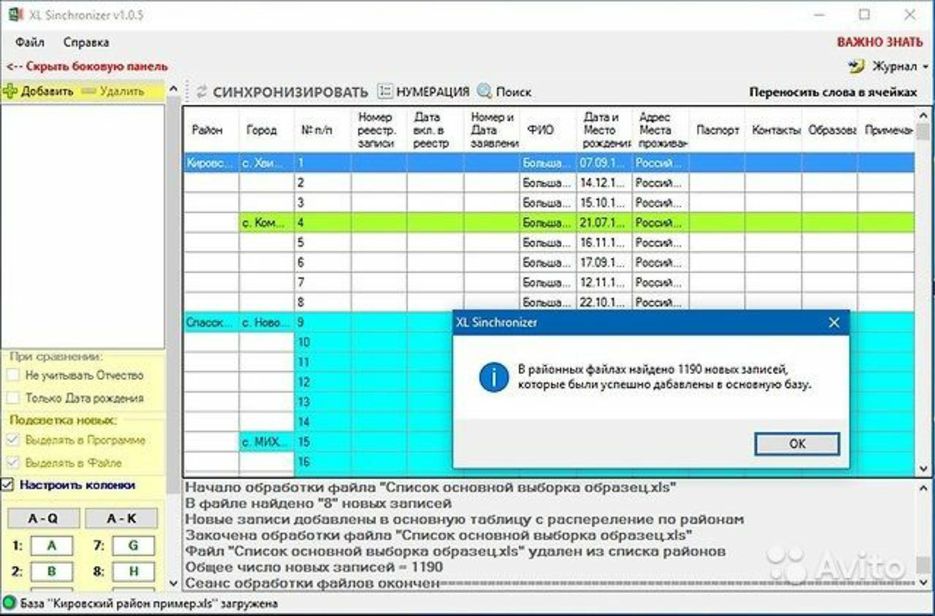The width and height of the screenshot is (935, 616).
Task: Click log line 'Сеанс обработки файлов окончен'
Action: [312, 583]
